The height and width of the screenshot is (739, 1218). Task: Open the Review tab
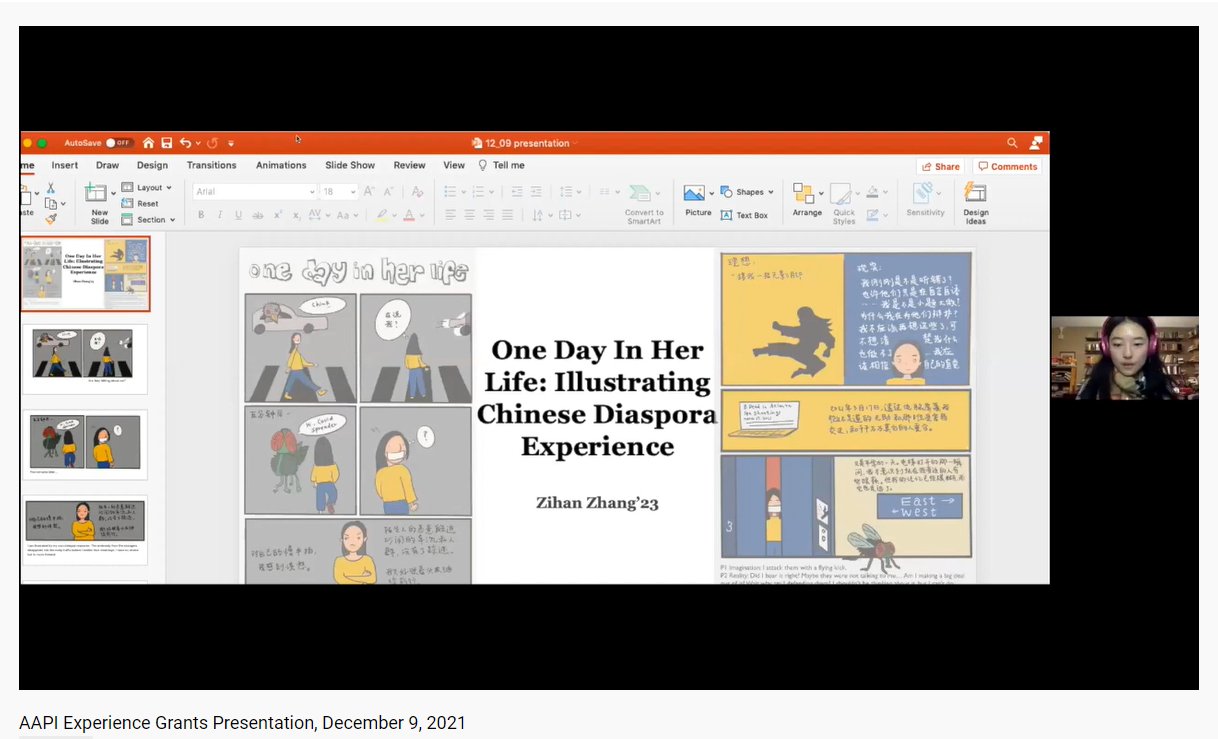pyautogui.click(x=409, y=165)
